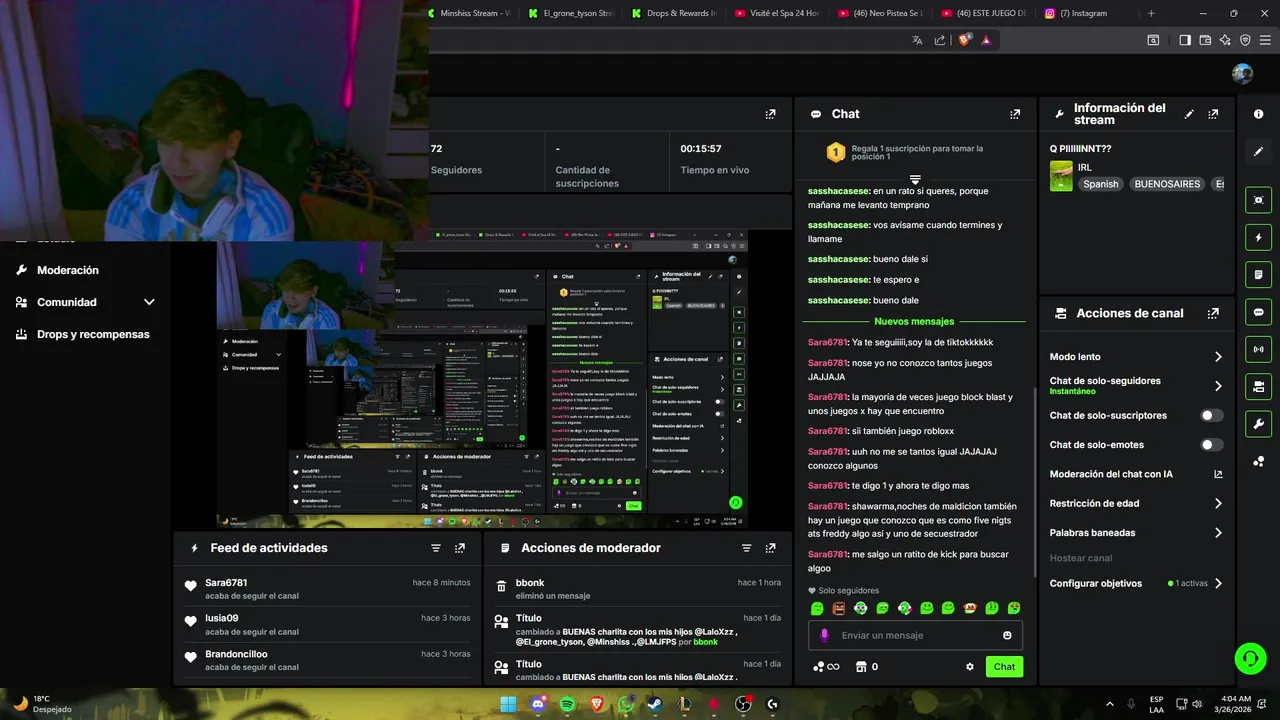Open Spotify from the Windows taskbar
Screen dimensions: 1280x720
pyautogui.click(x=568, y=704)
